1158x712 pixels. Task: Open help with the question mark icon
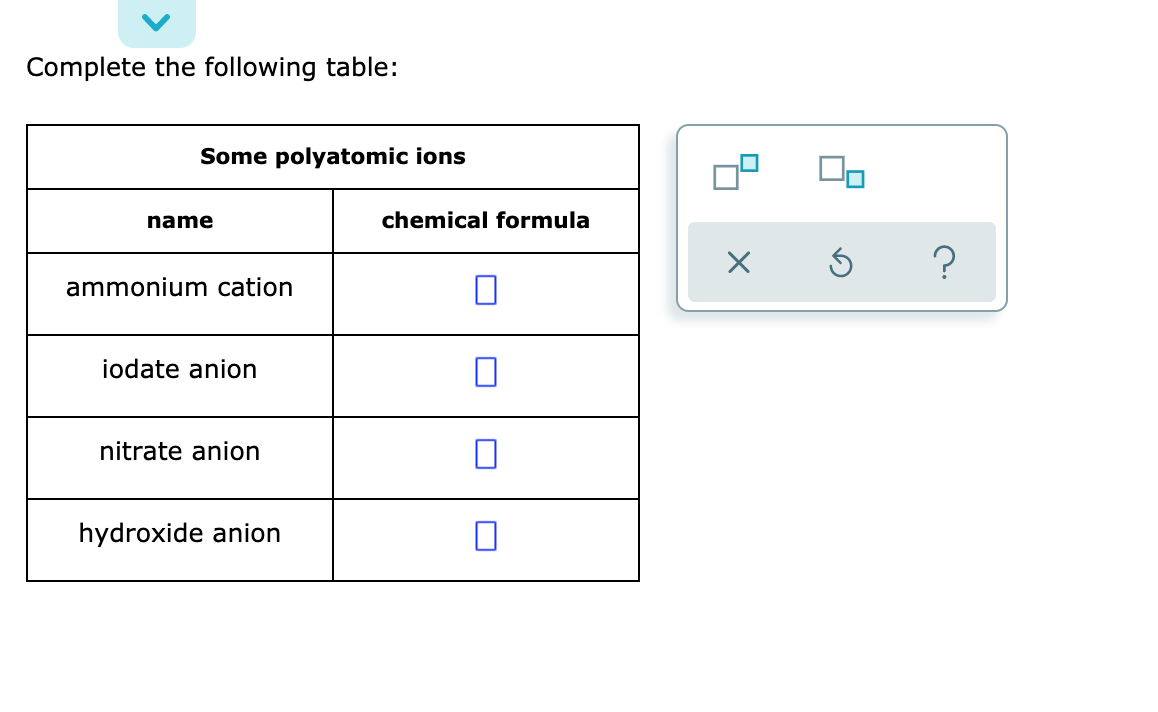945,262
